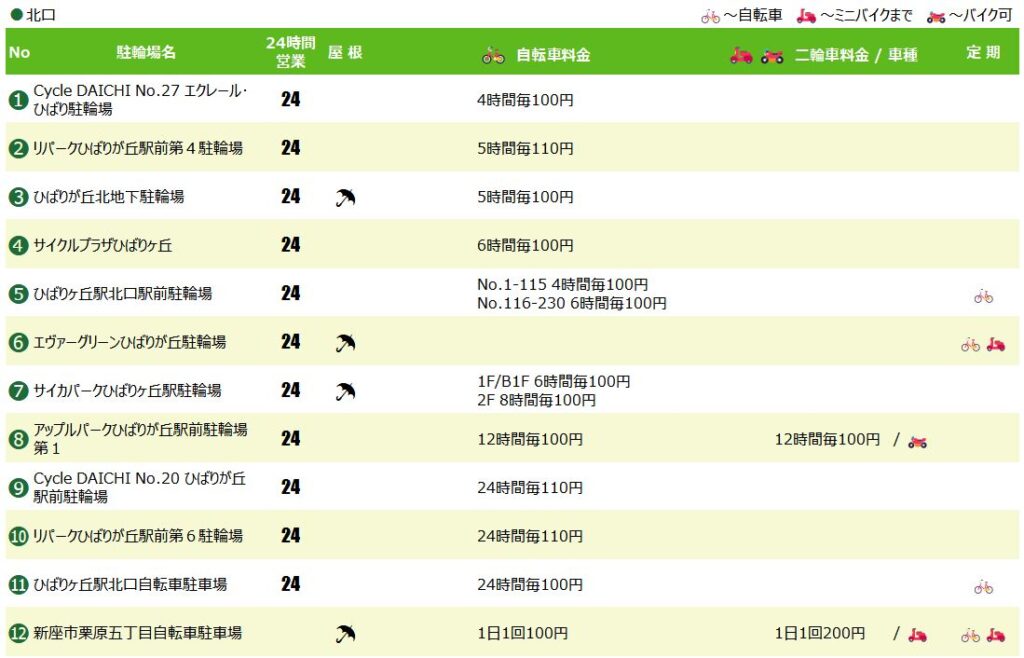Click scooter legend icon beside ～ミニバイクまで
Screen dimensions: 1024x658
tap(807, 16)
